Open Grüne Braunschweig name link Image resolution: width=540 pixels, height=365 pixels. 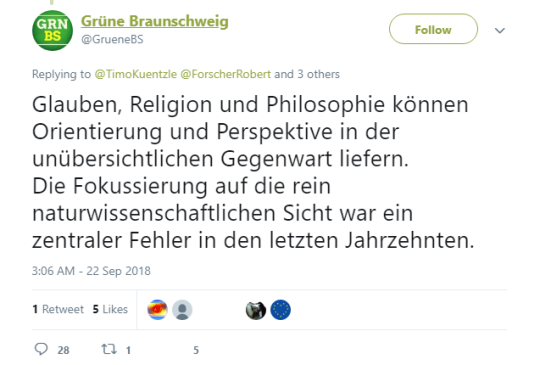tap(155, 21)
